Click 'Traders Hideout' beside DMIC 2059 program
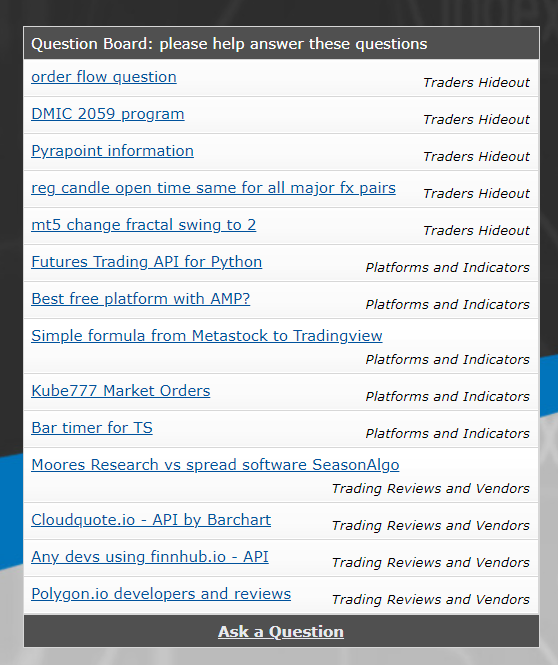Screen dimensions: 558x665 [x=477, y=119]
